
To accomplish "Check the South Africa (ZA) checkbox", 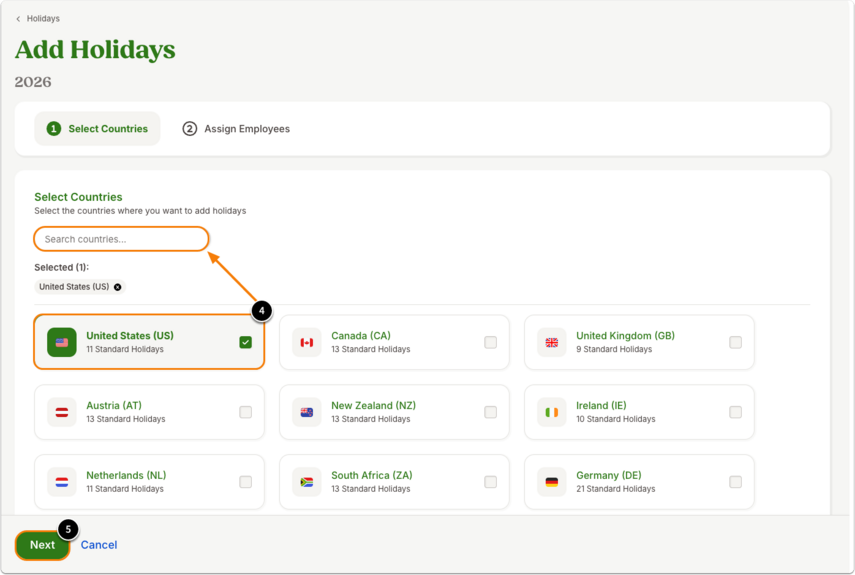I will pos(491,482).
